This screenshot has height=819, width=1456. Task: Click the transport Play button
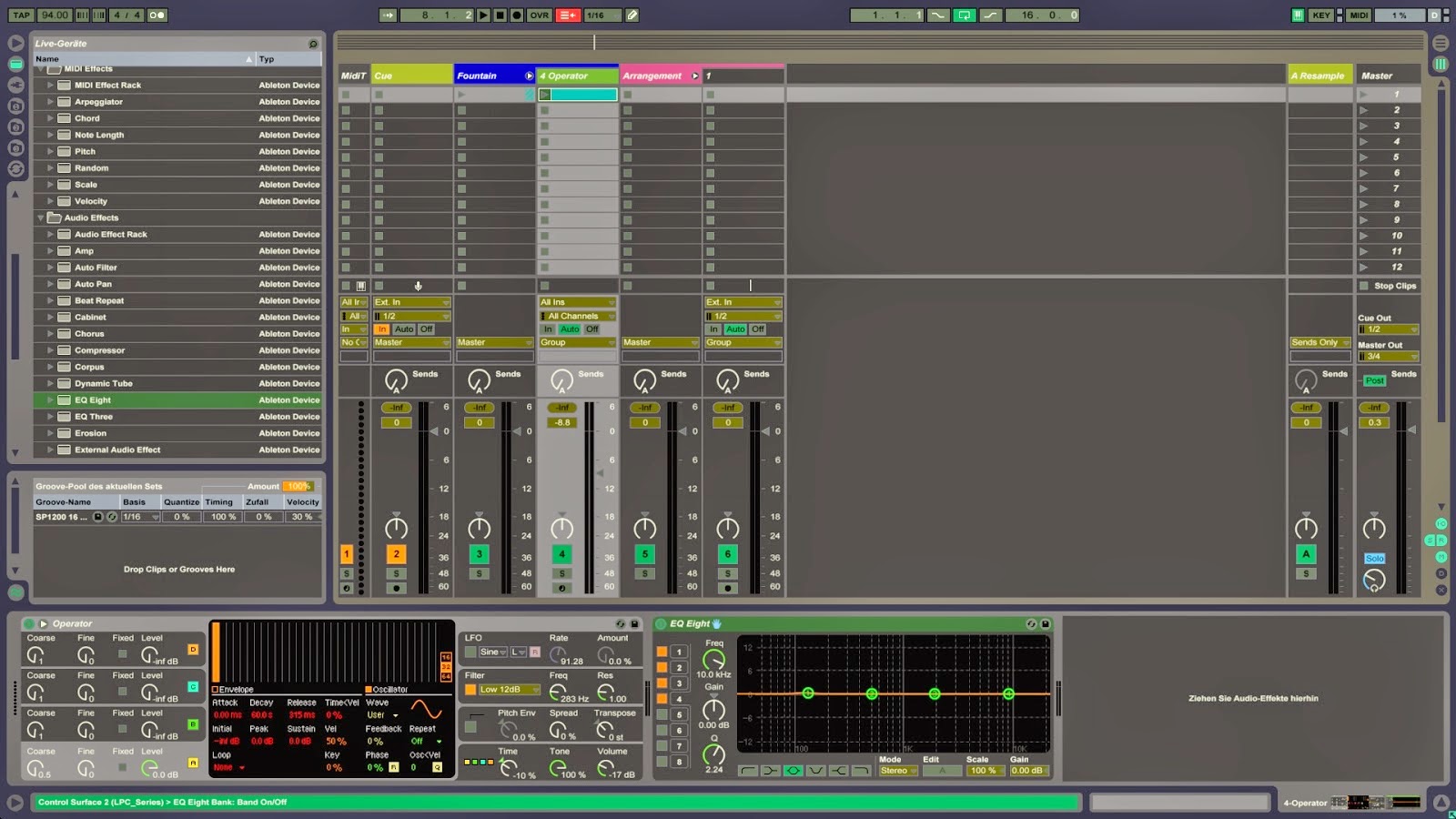coord(483,15)
